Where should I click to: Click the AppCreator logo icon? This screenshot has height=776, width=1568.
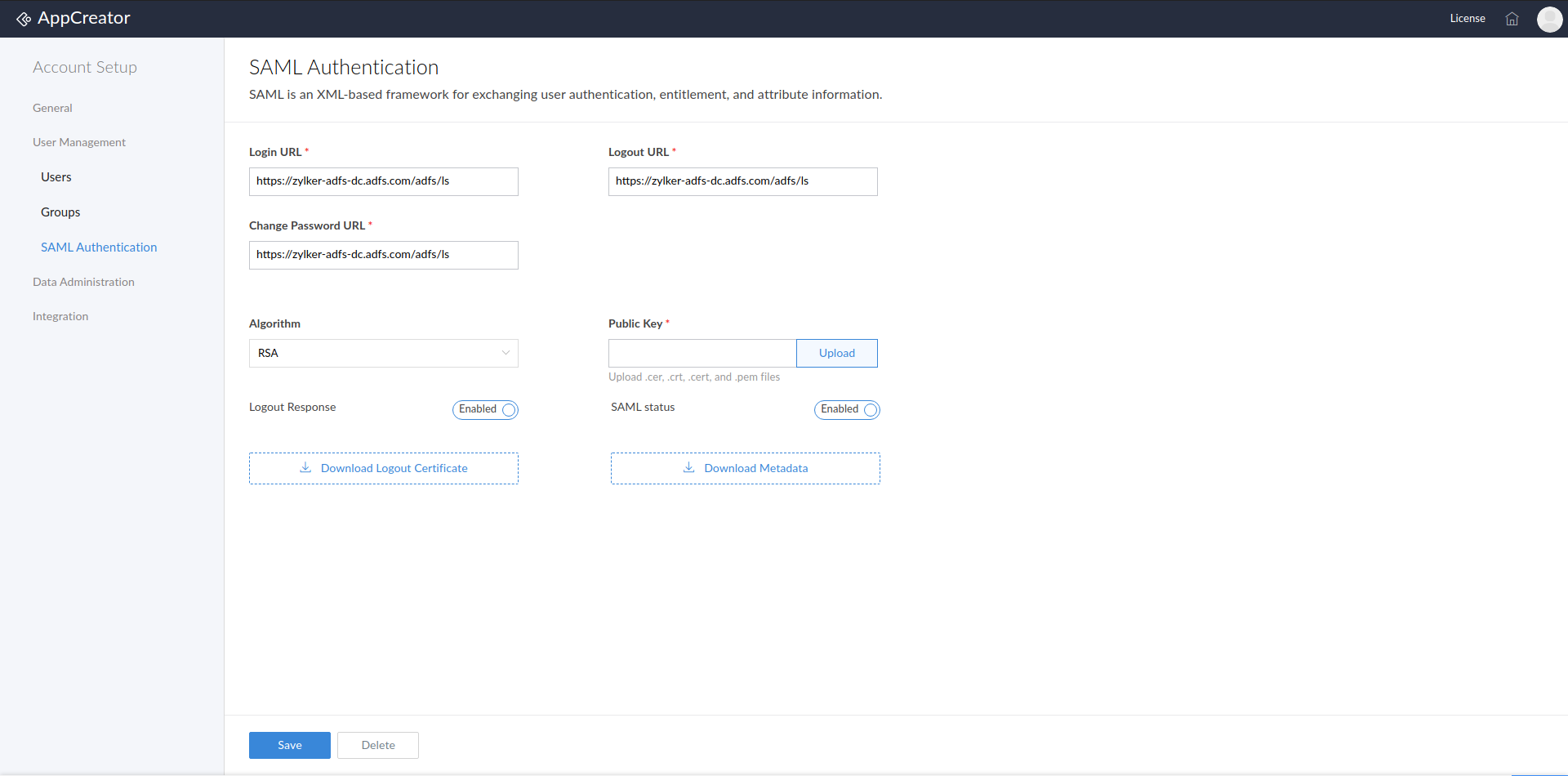[x=24, y=19]
